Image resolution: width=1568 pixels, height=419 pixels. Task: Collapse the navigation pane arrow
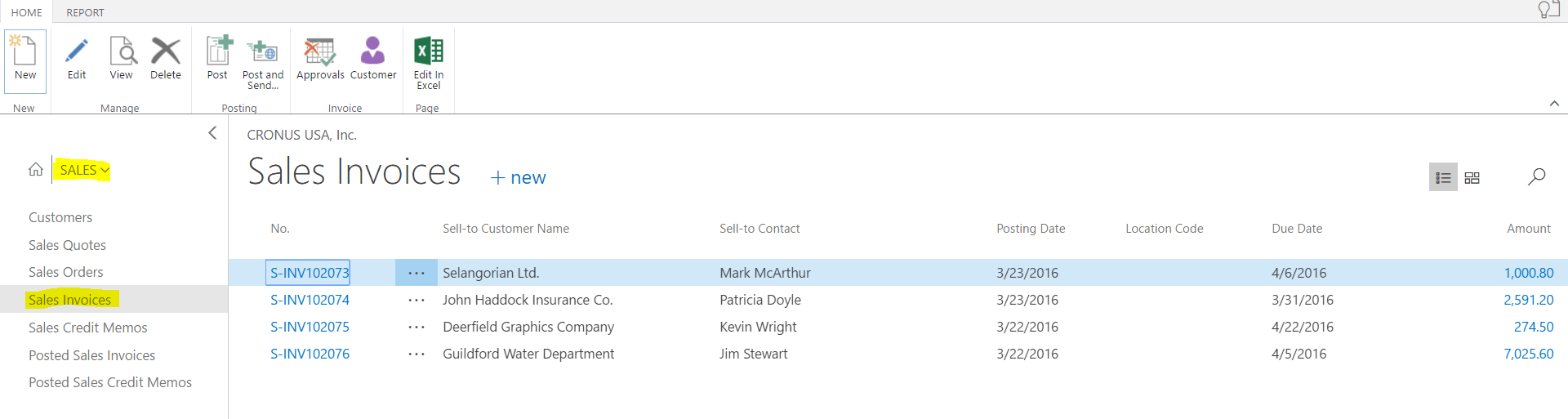click(x=212, y=132)
